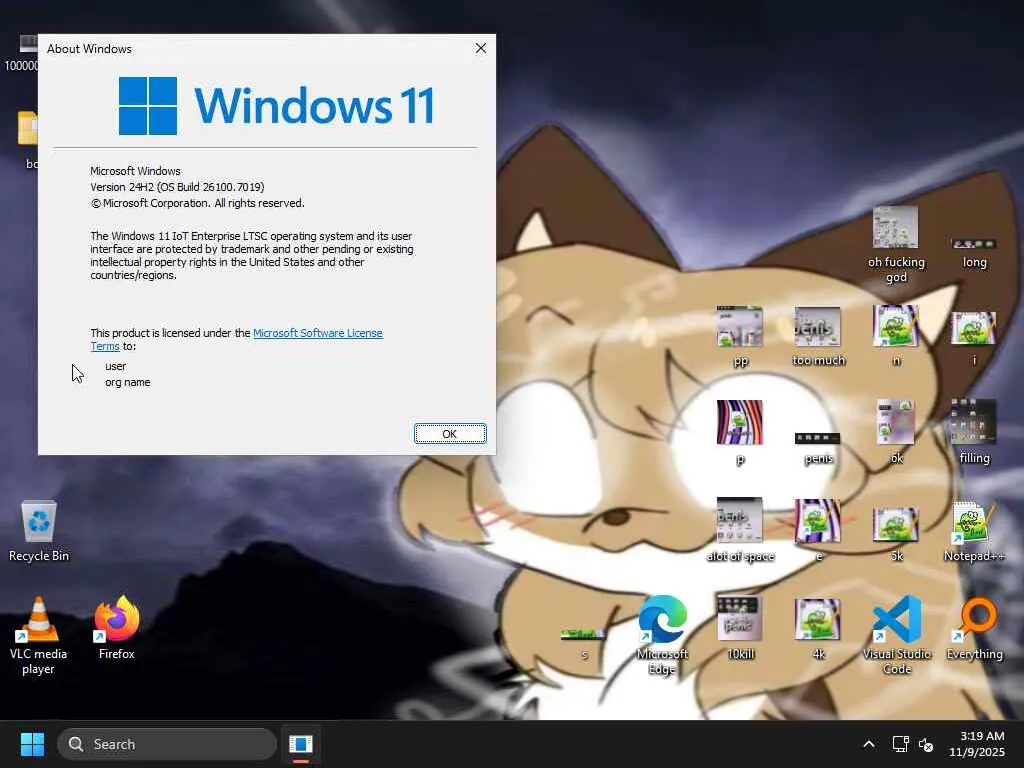Select the desktop file named '10kill'
The width and height of the screenshot is (1024, 768).
(740, 628)
